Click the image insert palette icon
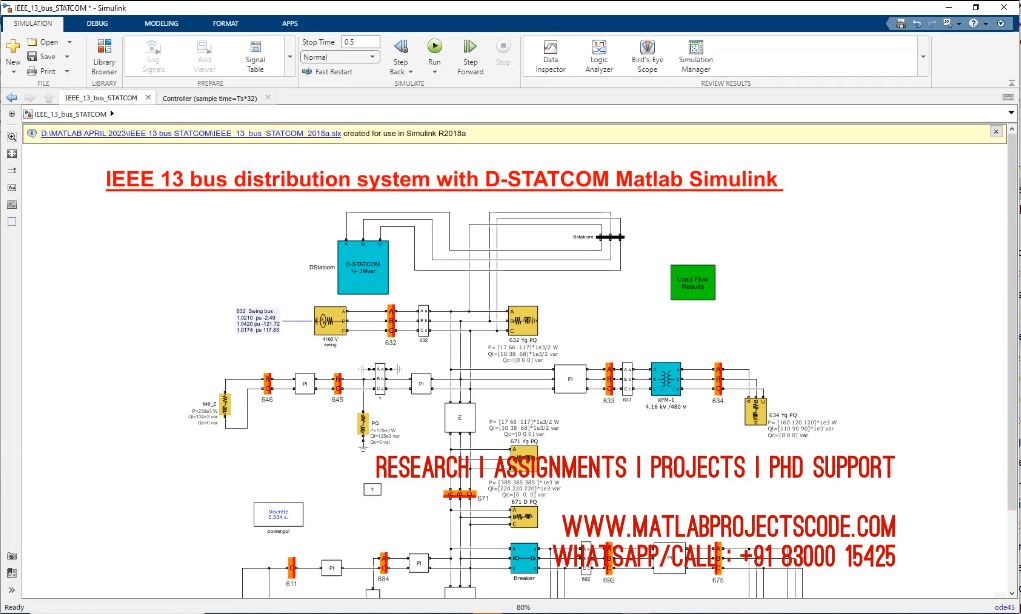The image size is (1021, 614). [12, 204]
